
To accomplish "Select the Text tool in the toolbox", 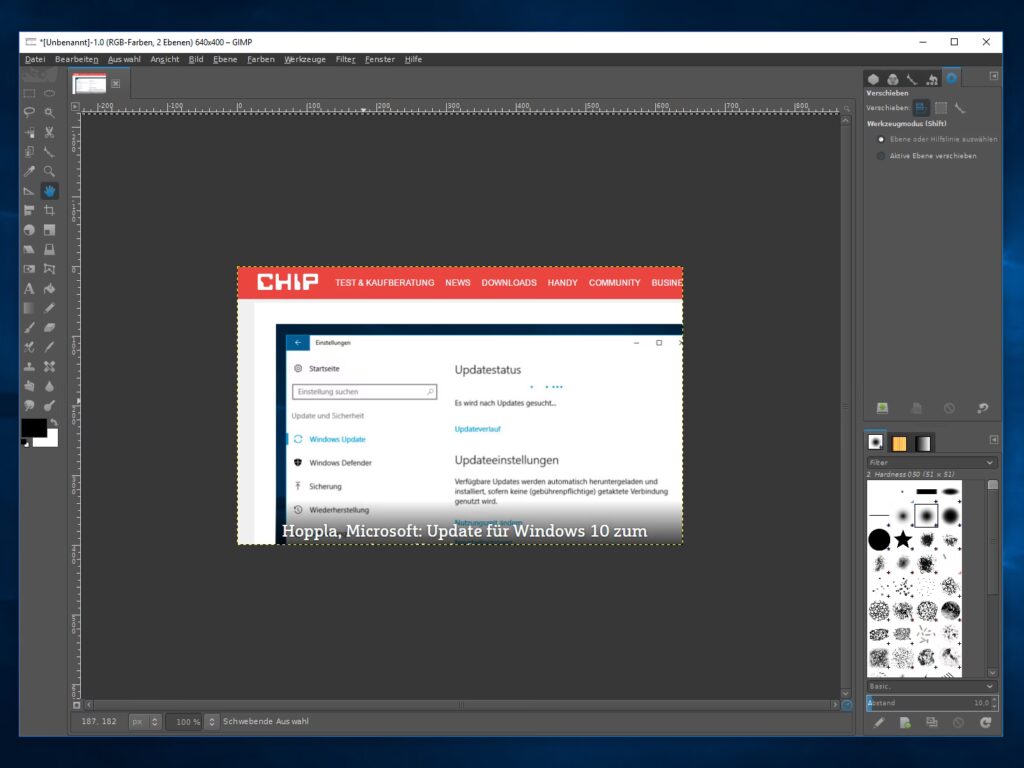I will pos(29,289).
